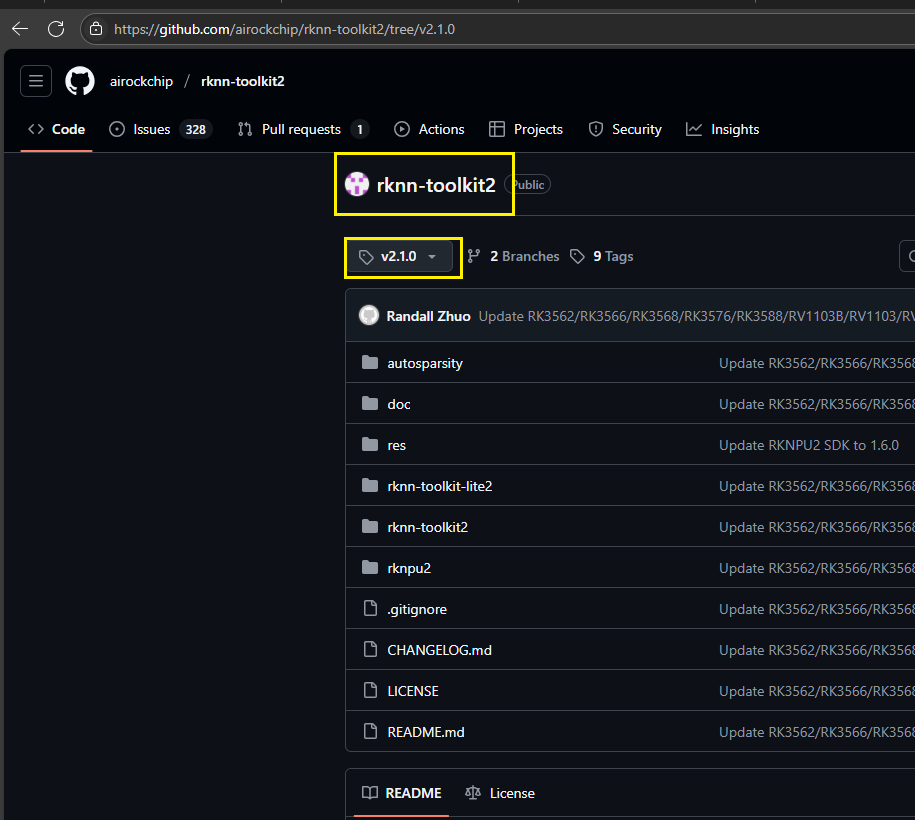Open the autosparsity folder
This screenshot has width=915, height=820.
tap(425, 363)
